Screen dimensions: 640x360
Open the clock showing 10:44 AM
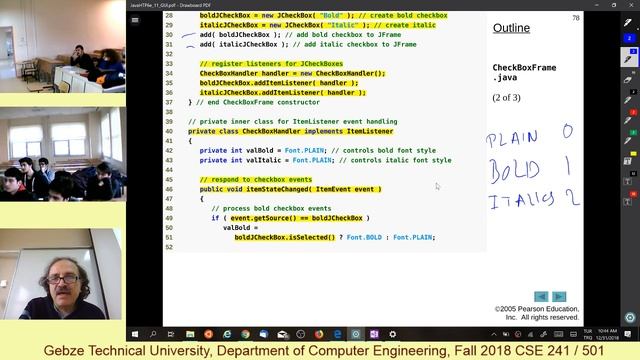click(x=607, y=334)
